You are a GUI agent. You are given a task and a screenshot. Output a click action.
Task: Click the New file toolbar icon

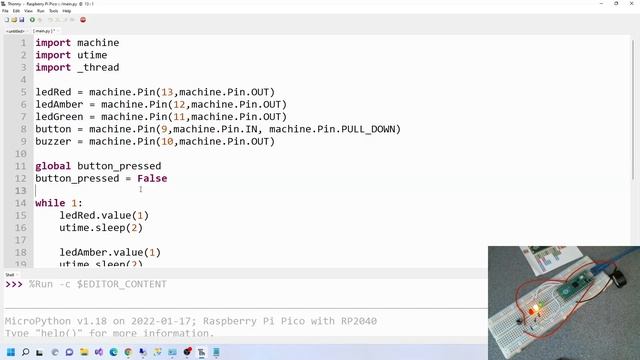point(7,20)
